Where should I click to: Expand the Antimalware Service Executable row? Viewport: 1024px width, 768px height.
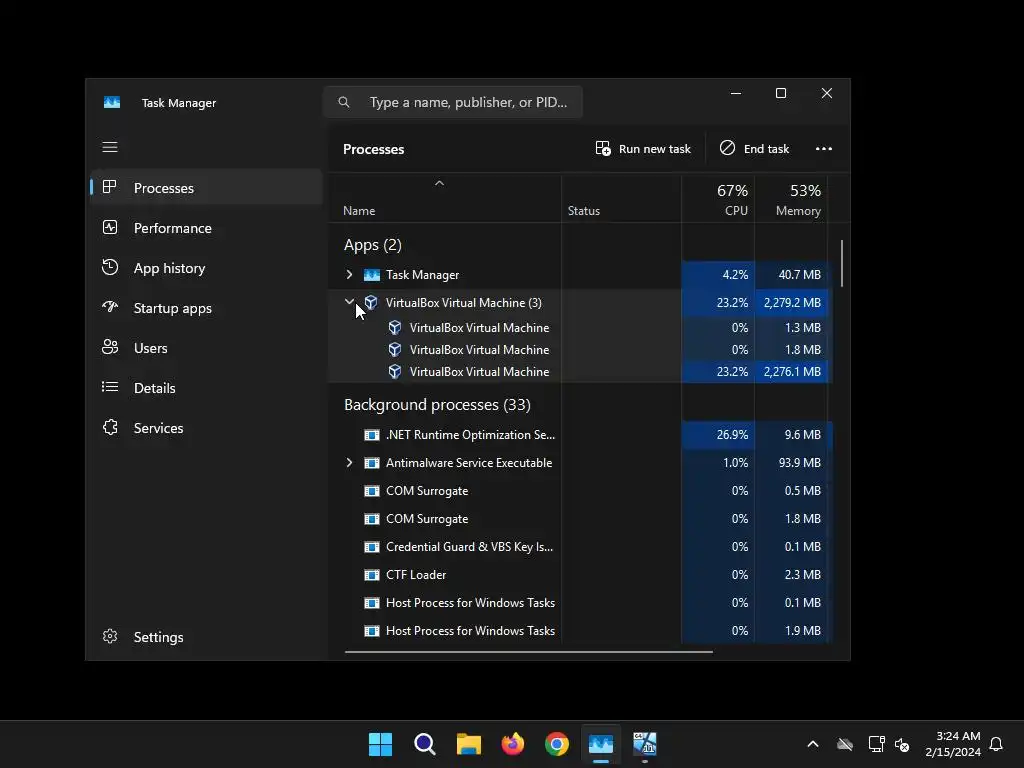[x=349, y=462]
